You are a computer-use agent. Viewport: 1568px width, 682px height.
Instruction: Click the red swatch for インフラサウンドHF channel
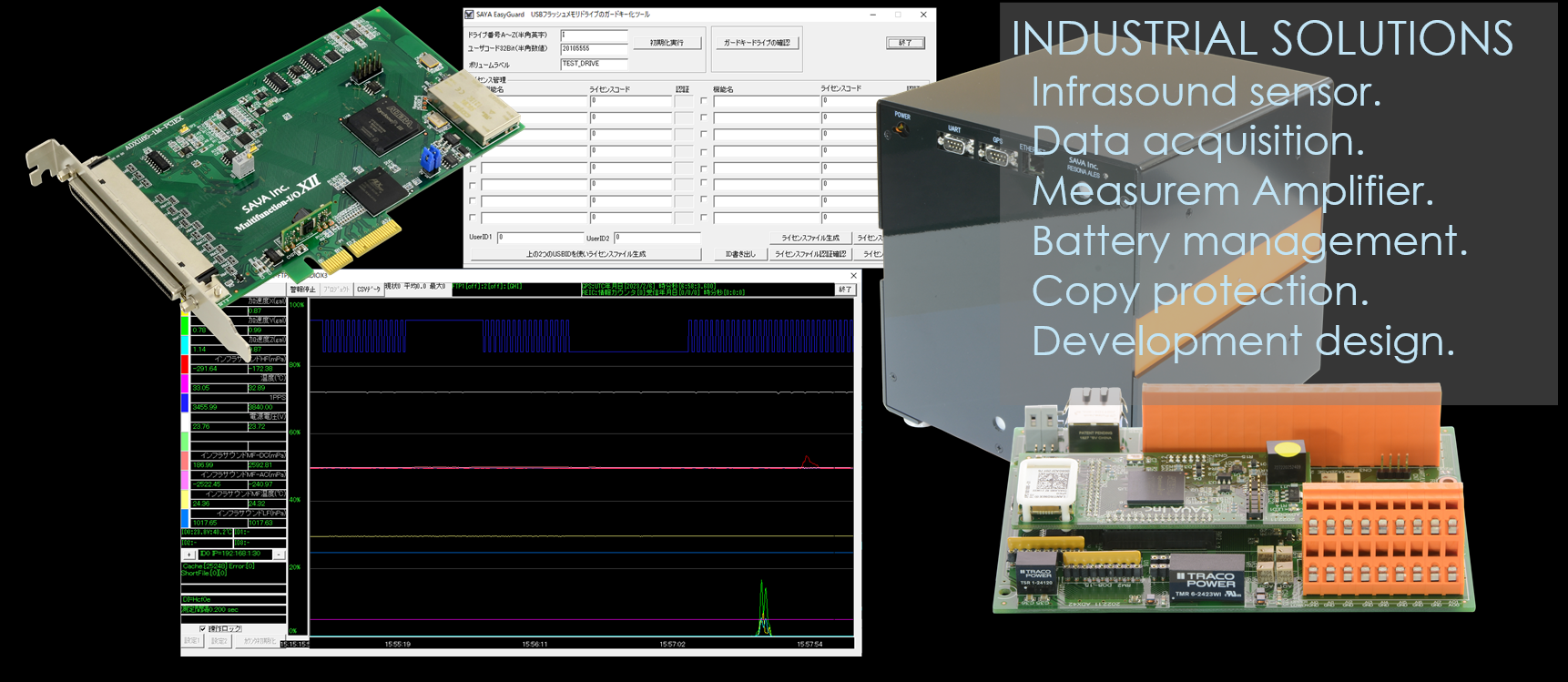tap(186, 364)
